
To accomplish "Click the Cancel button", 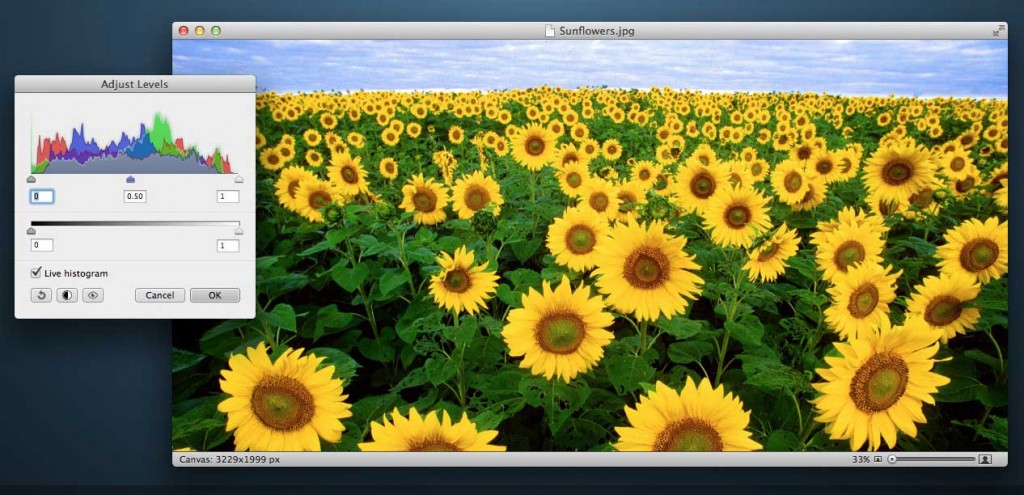I will pyautogui.click(x=160, y=295).
